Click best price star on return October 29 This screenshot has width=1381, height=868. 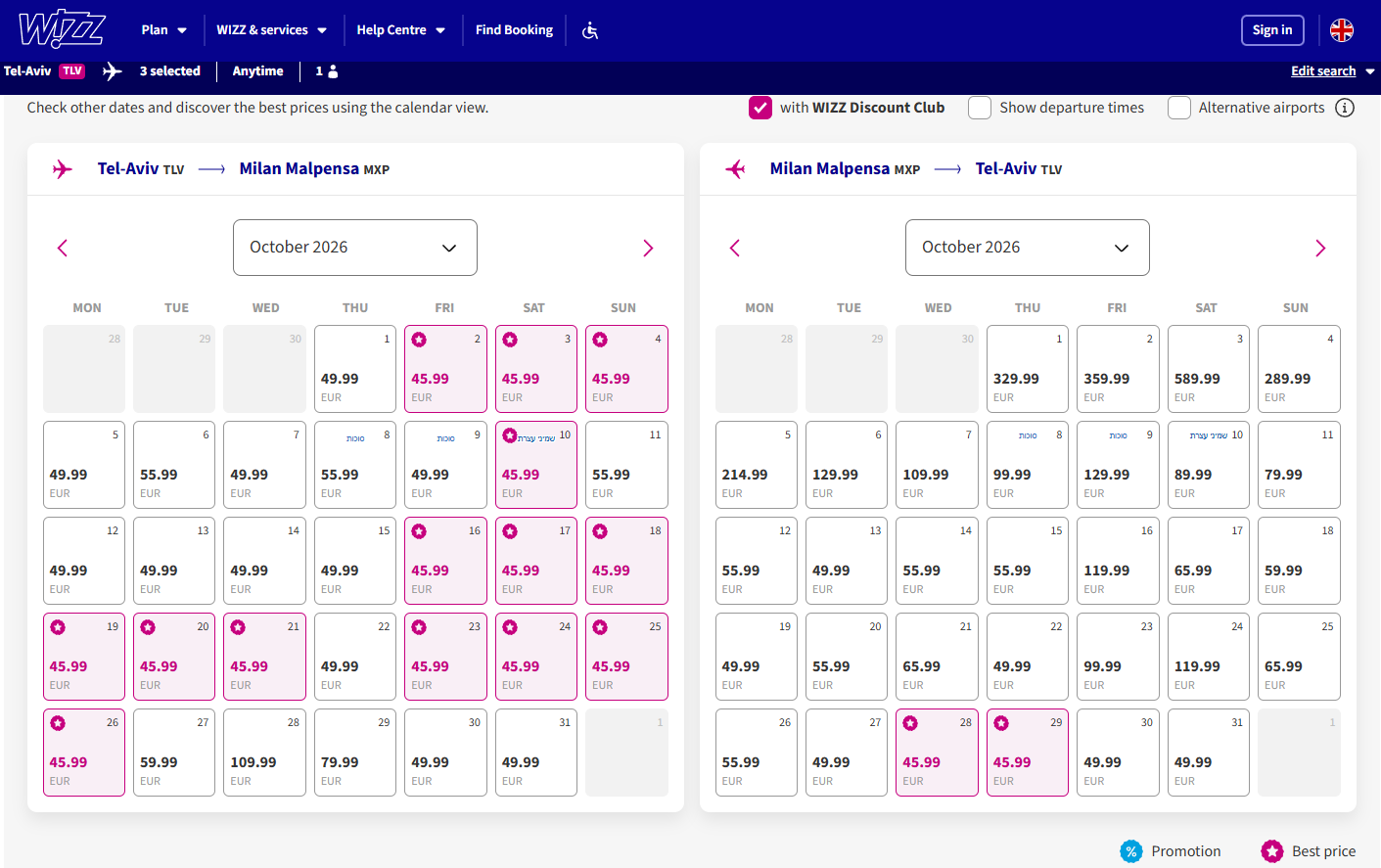(1000, 723)
